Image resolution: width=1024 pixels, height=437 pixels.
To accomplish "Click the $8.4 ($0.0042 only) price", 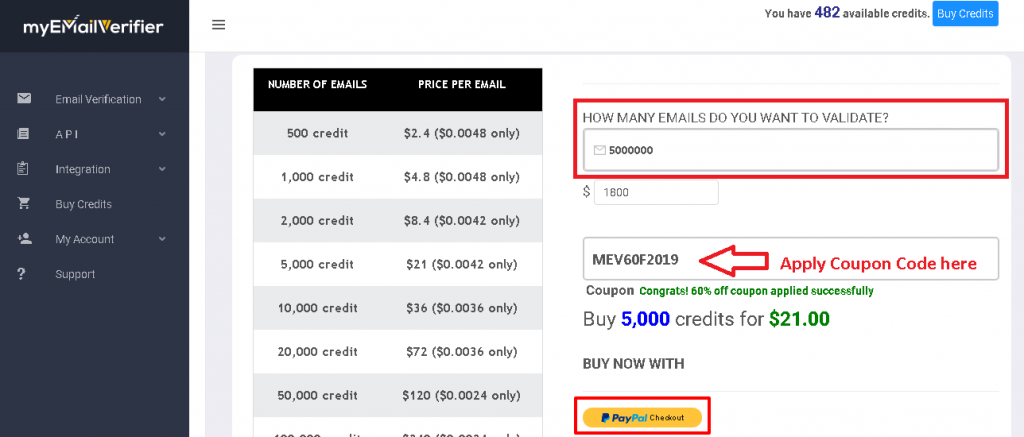I will pos(462,221).
